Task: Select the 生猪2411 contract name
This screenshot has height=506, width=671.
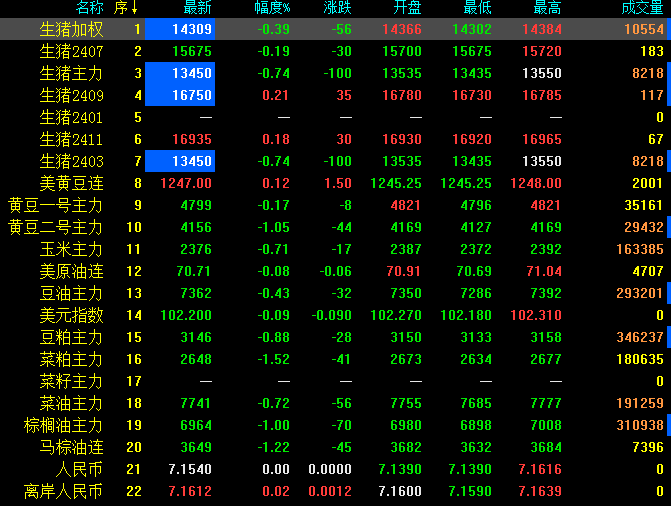Action: [71, 140]
